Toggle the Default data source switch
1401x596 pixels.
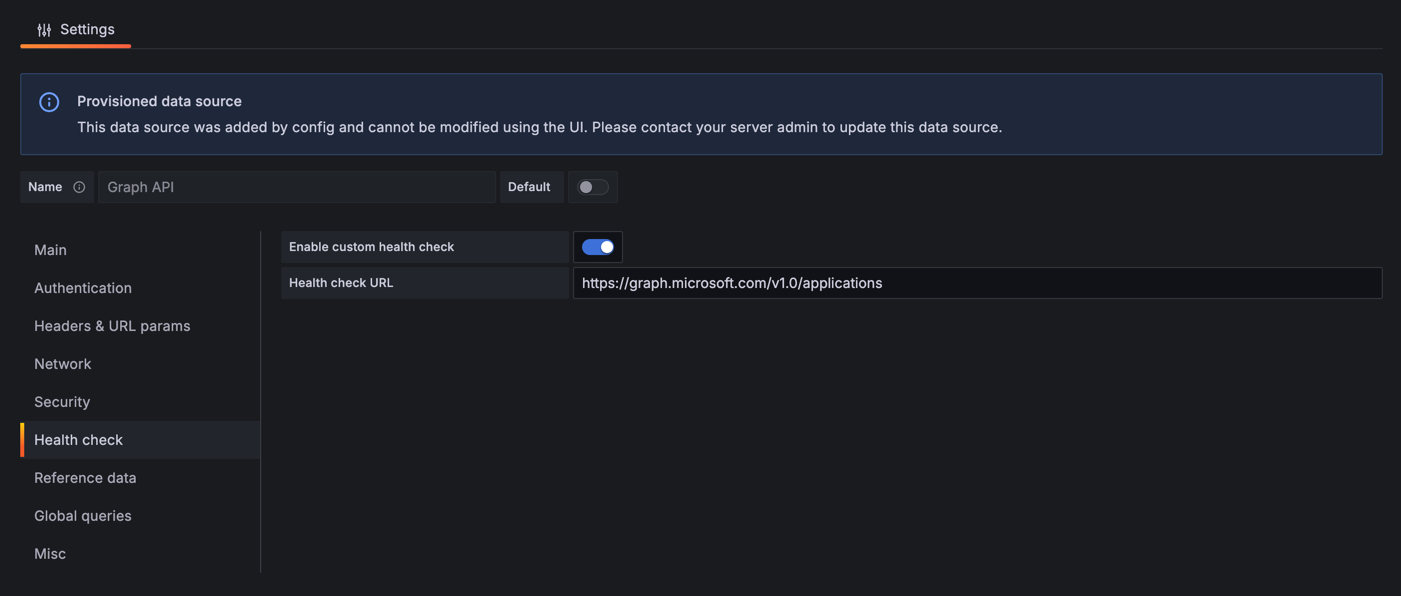593,187
